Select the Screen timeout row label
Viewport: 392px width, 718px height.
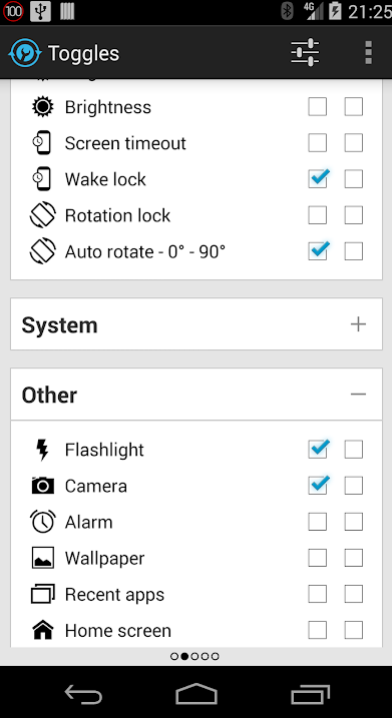point(125,143)
